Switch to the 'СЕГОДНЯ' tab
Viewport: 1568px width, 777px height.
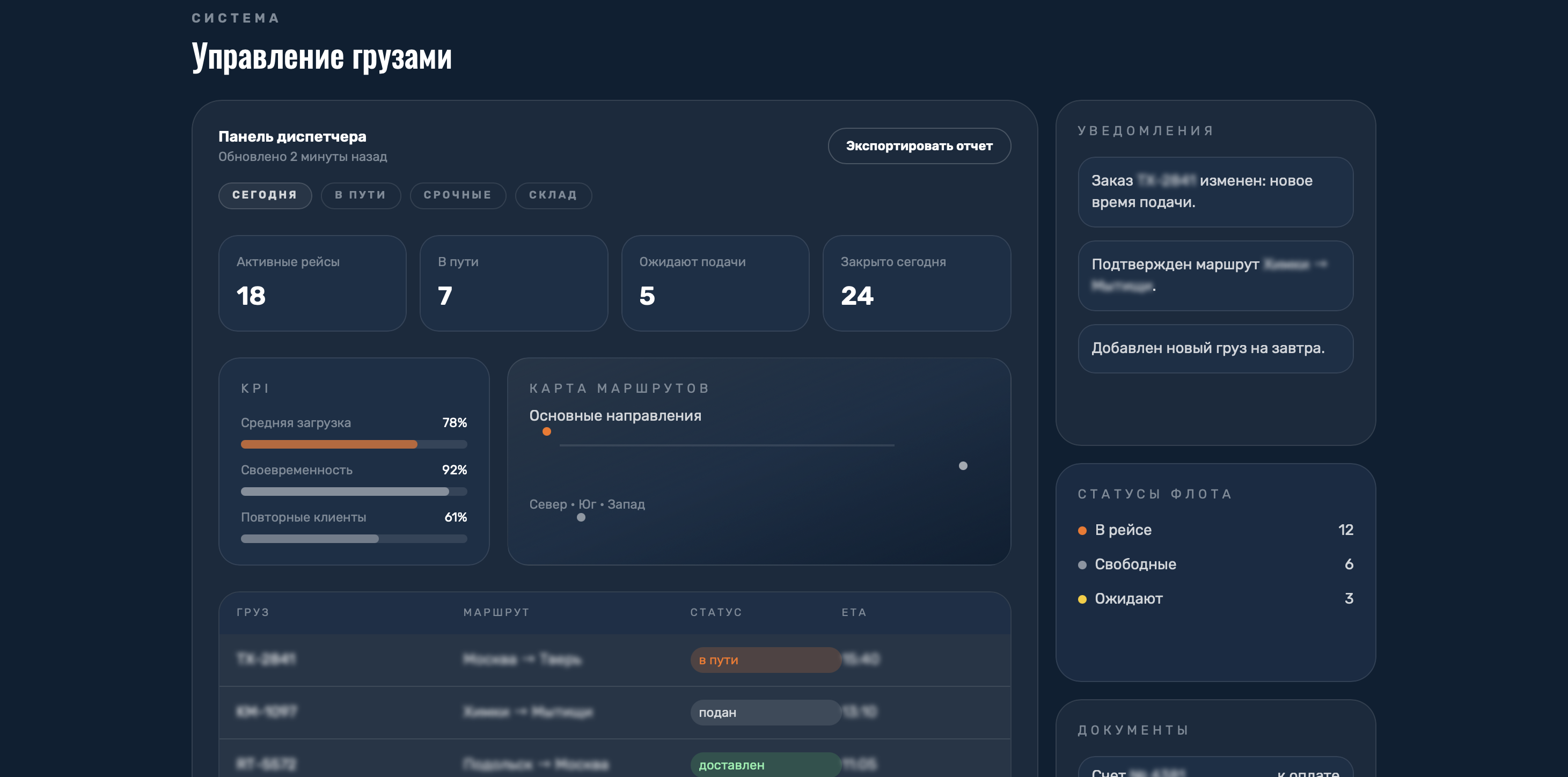265,195
